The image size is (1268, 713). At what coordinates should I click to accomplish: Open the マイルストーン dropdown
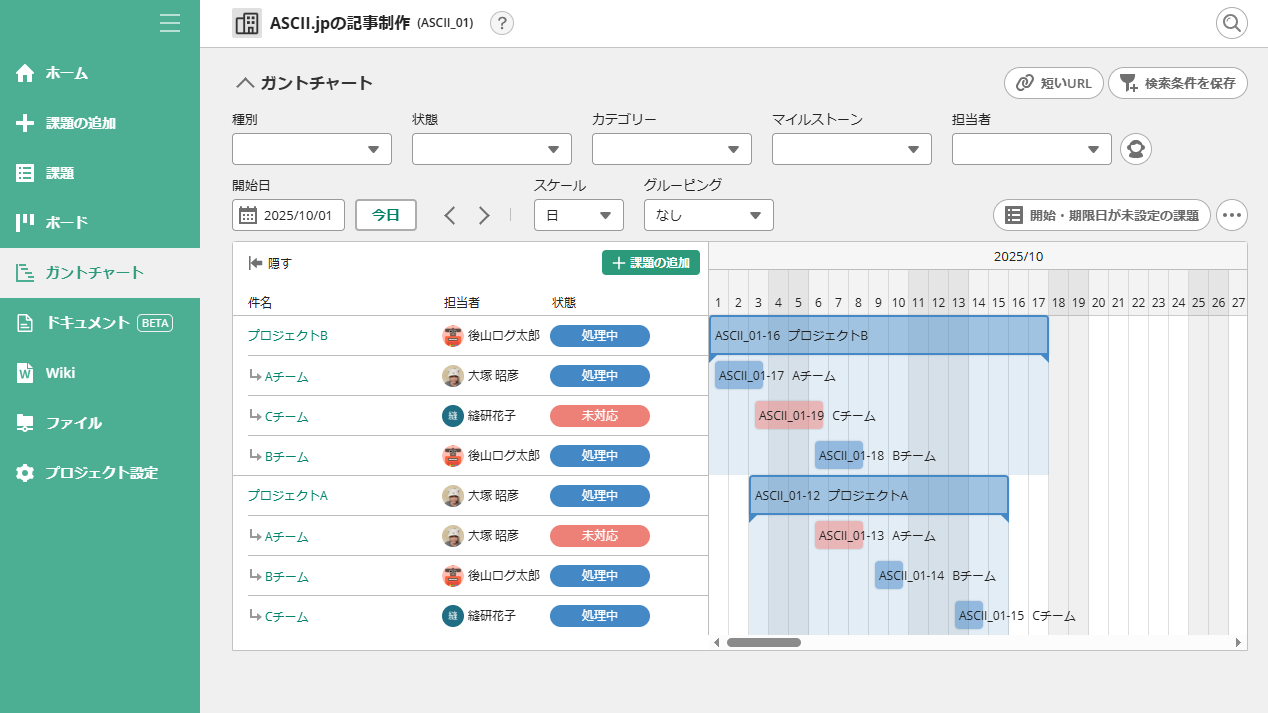(x=852, y=149)
